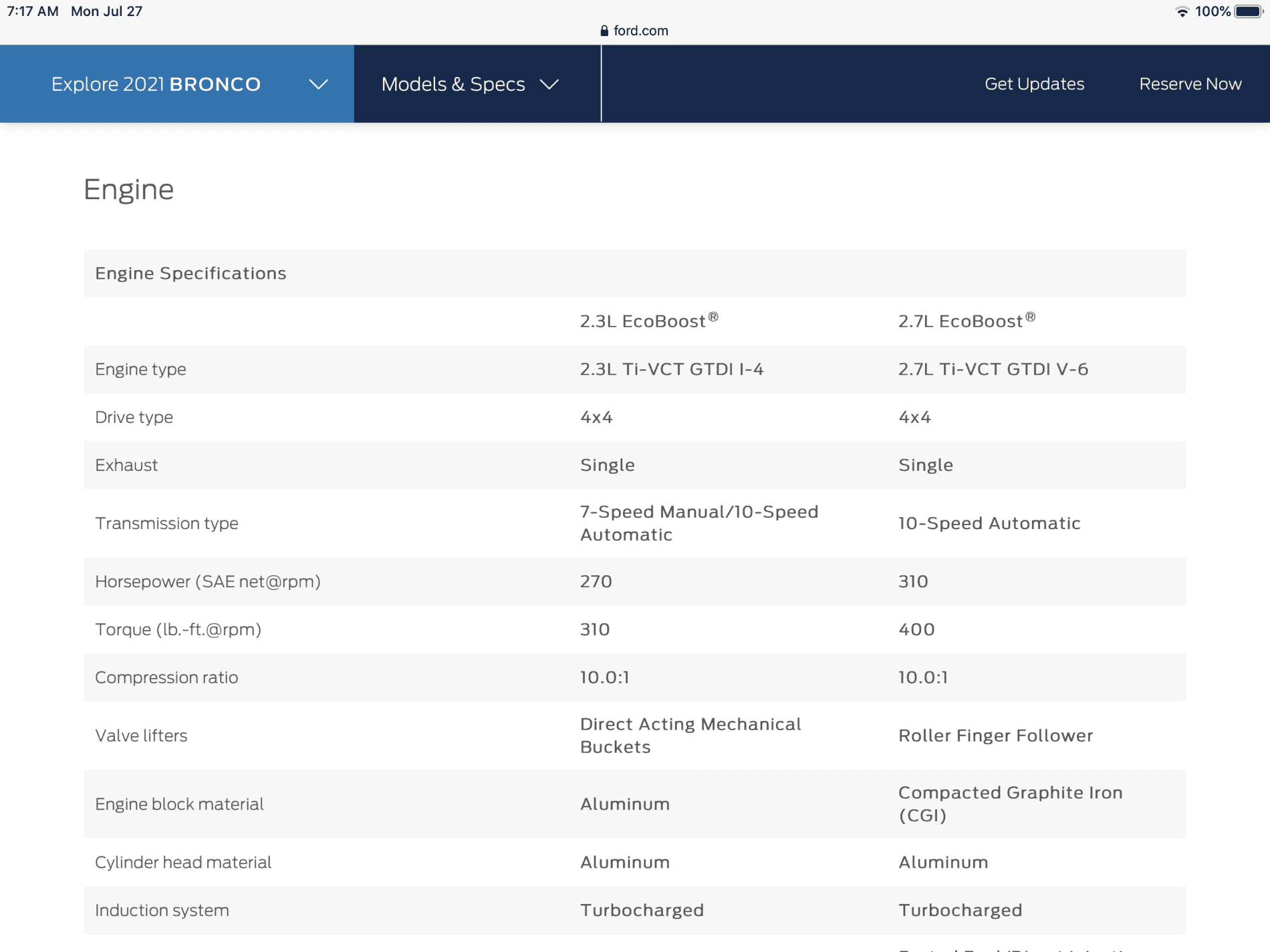This screenshot has width=1270, height=952.
Task: Select the 2.7L EcoBoost column header
Action: pos(967,321)
